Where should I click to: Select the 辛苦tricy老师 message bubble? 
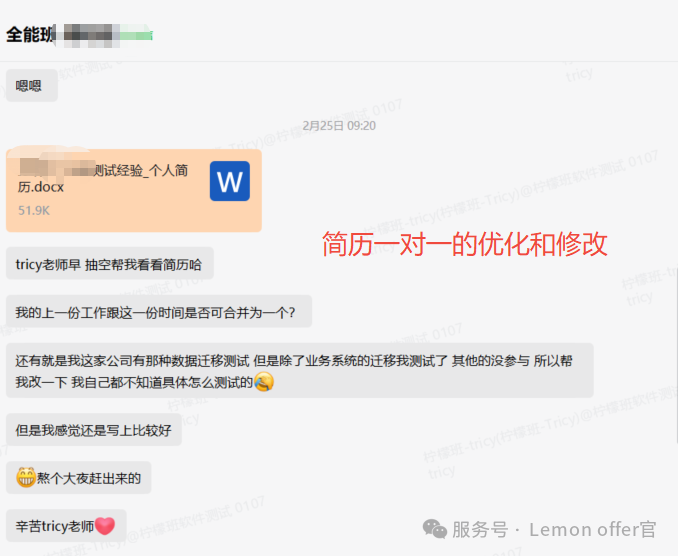[66, 526]
